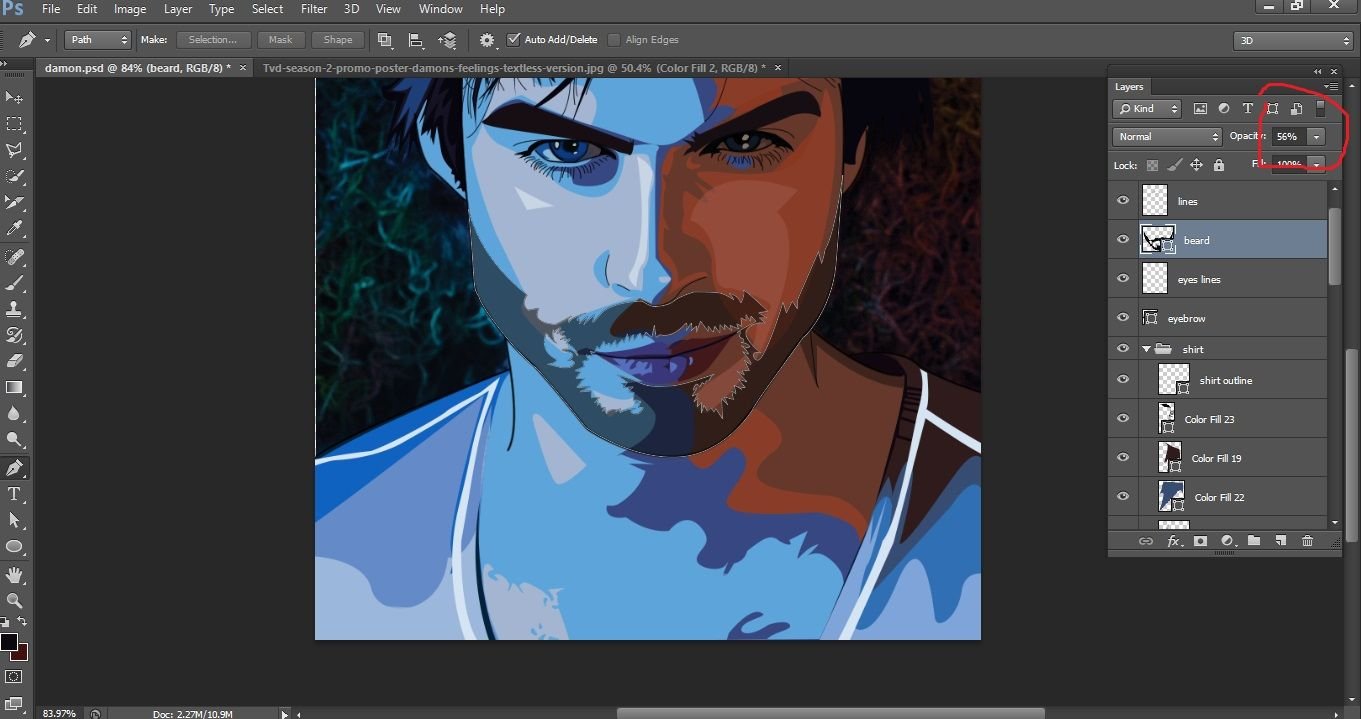The width and height of the screenshot is (1361, 719).
Task: Click the Mask button
Action: (x=281, y=40)
